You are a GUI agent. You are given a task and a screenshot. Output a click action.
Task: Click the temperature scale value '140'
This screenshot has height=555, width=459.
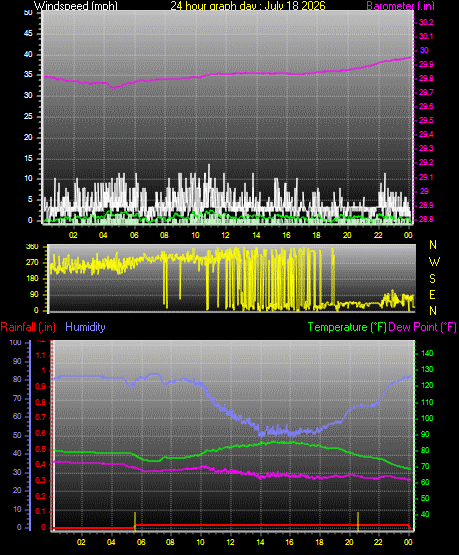pyautogui.click(x=427, y=353)
